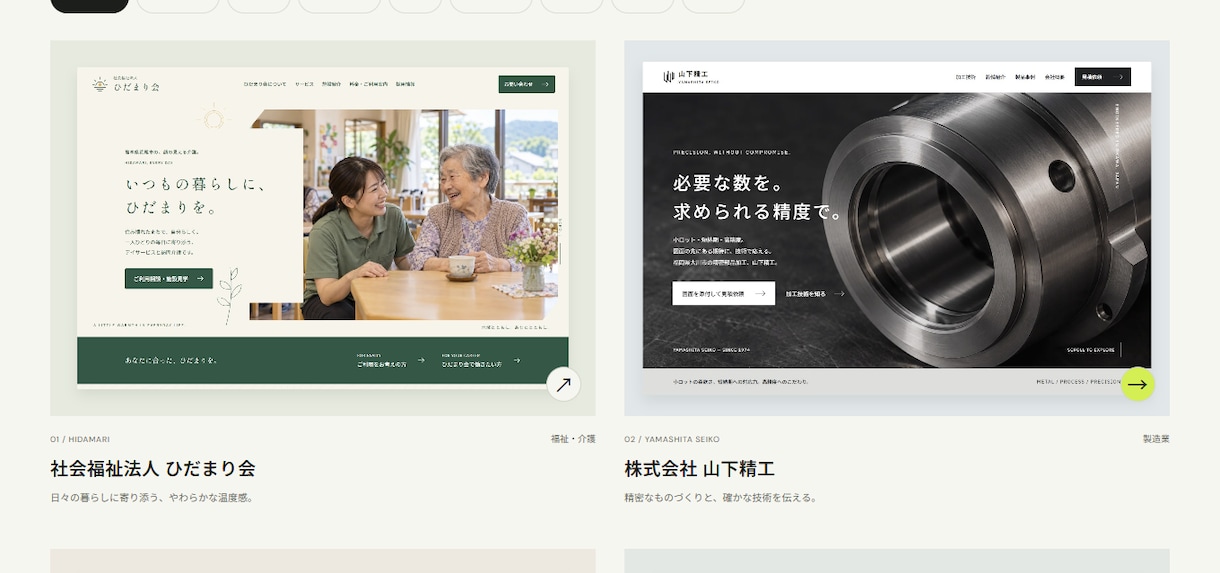Open the ひだまり会 website preview thumbnail
This screenshot has width=1220, height=573.
click(x=323, y=228)
